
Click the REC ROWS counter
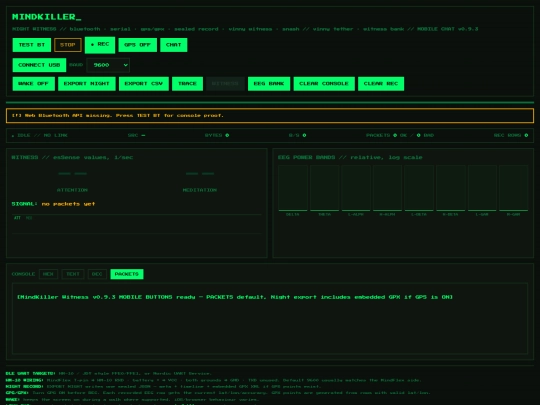pyautogui.click(x=511, y=135)
